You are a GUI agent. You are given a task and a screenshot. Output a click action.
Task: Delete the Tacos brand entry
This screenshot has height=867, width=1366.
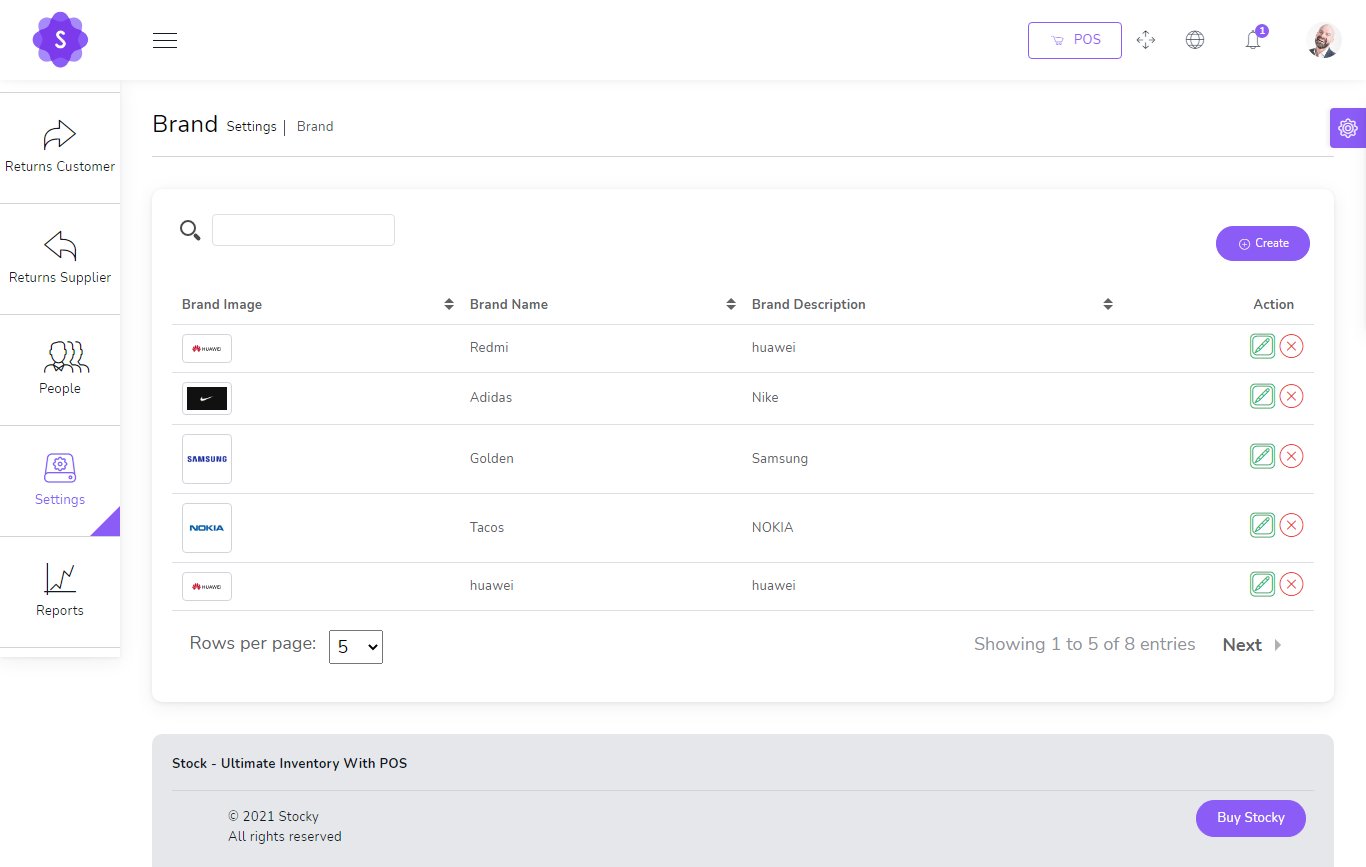tap(1291, 526)
